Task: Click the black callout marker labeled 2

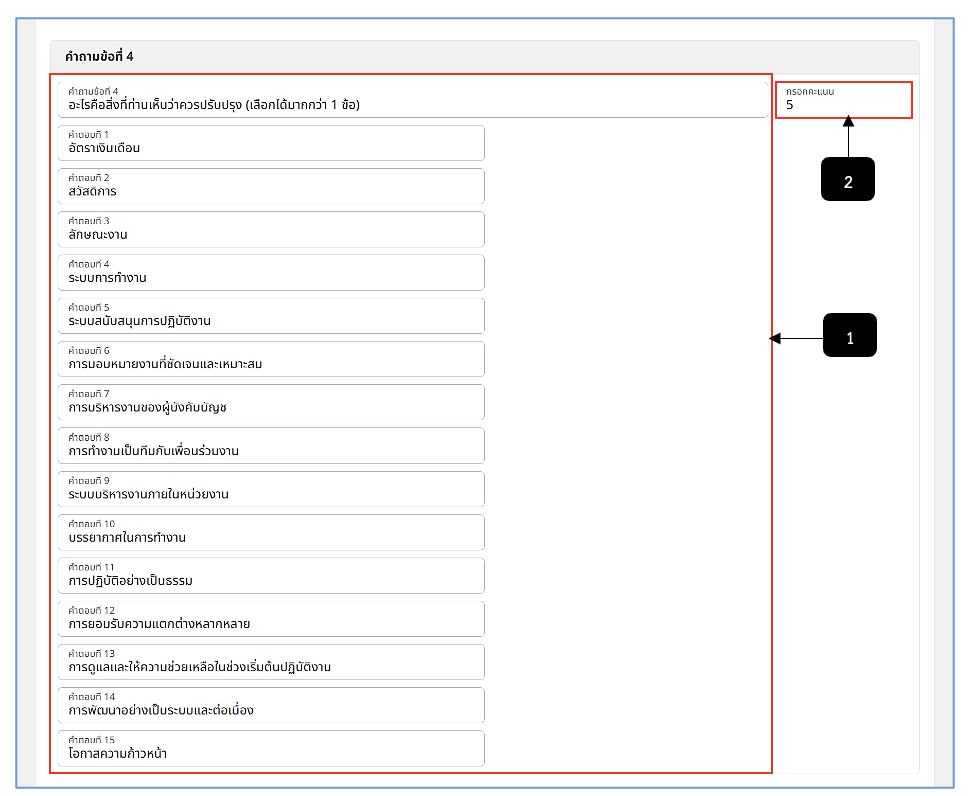Action: pyautogui.click(x=848, y=179)
